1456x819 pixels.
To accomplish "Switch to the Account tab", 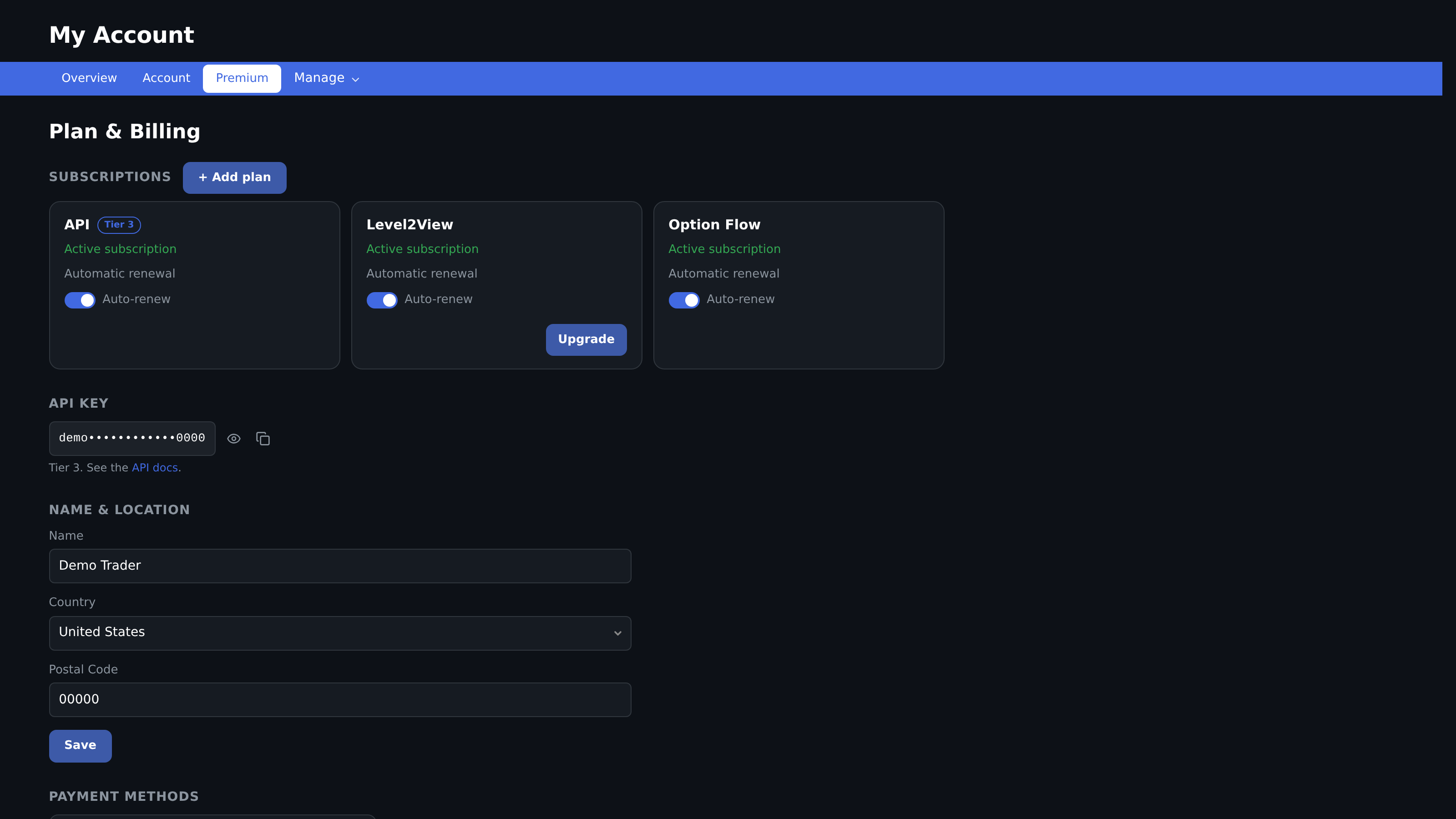I will pos(166,78).
